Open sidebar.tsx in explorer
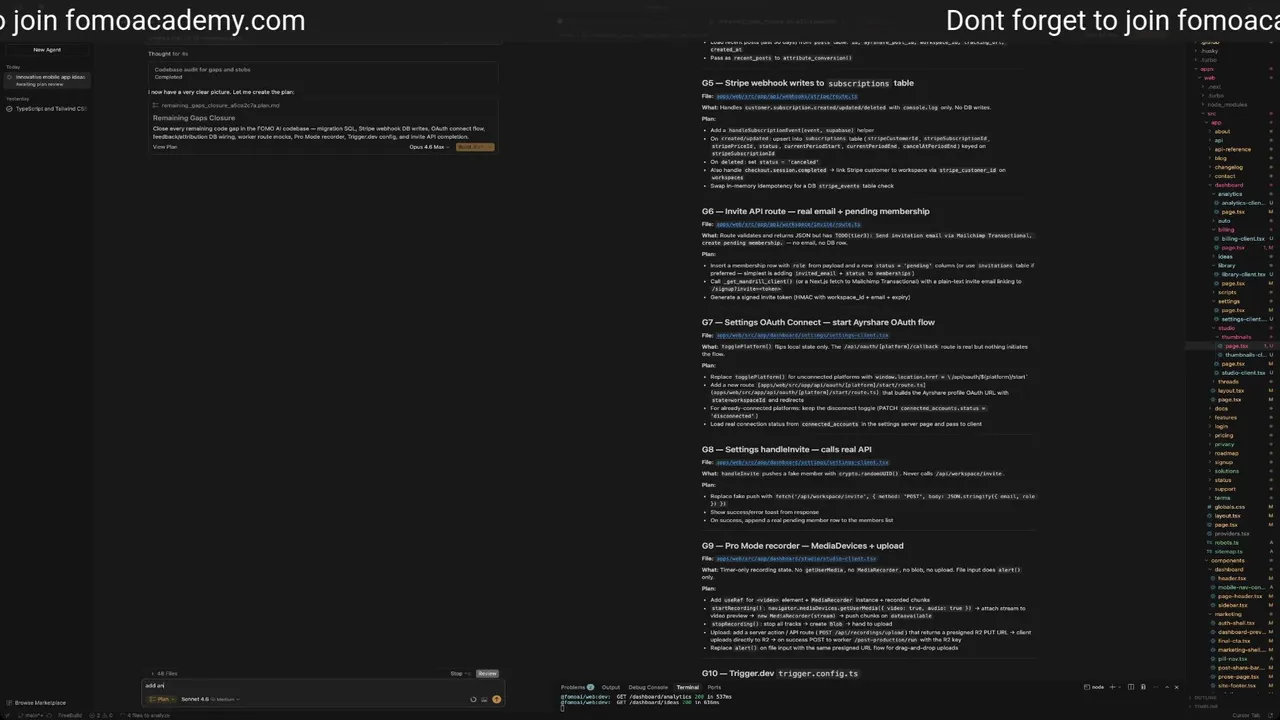Image resolution: width=1280 pixels, height=720 pixels. [1232, 605]
